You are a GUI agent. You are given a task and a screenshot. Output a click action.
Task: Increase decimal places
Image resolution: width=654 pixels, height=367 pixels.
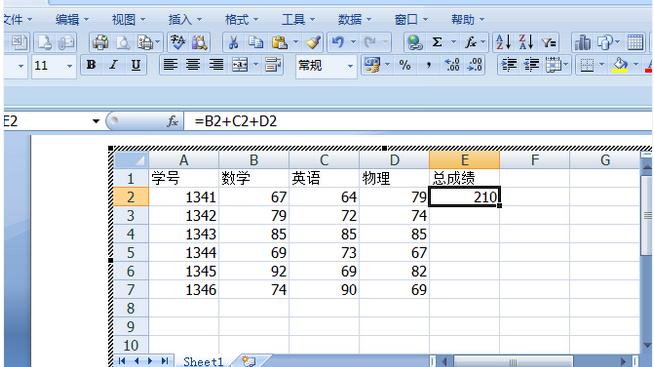[452, 65]
